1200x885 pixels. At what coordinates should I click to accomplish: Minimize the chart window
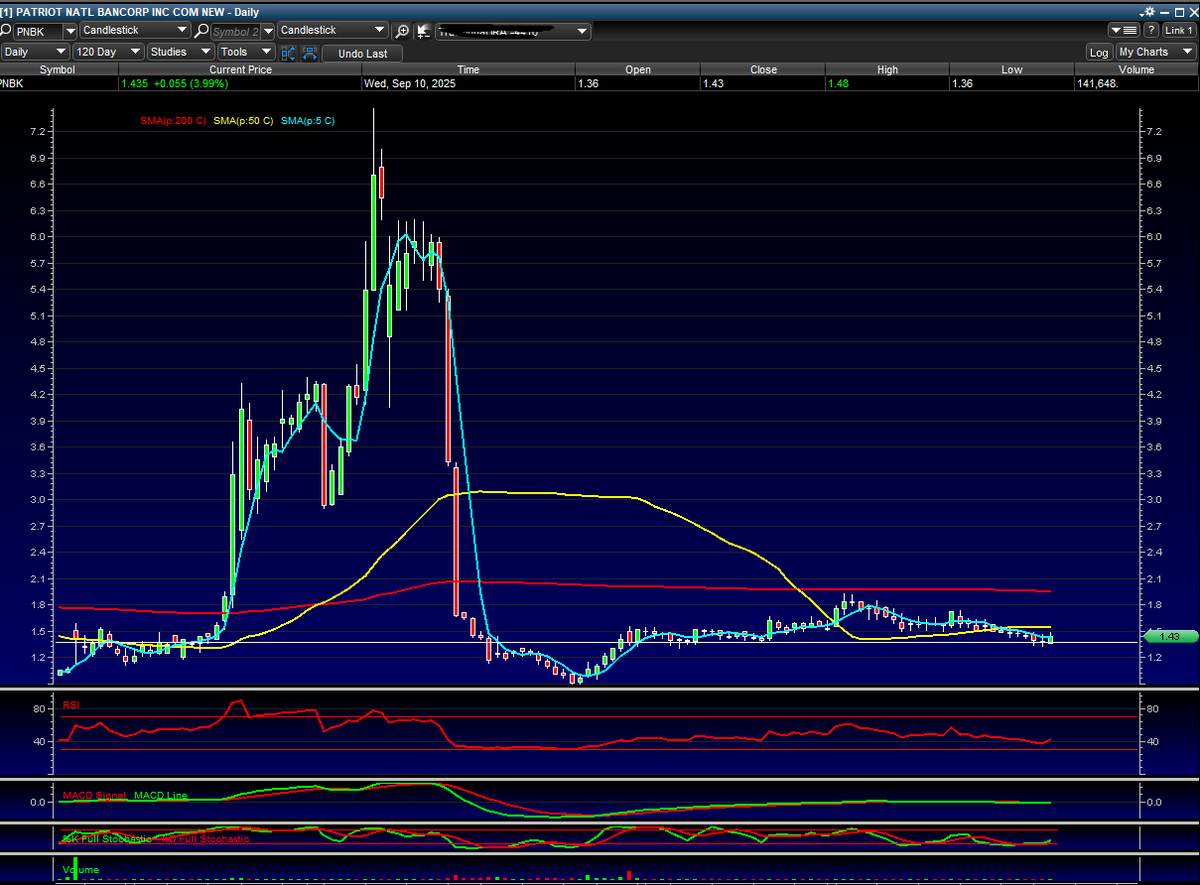click(1165, 11)
